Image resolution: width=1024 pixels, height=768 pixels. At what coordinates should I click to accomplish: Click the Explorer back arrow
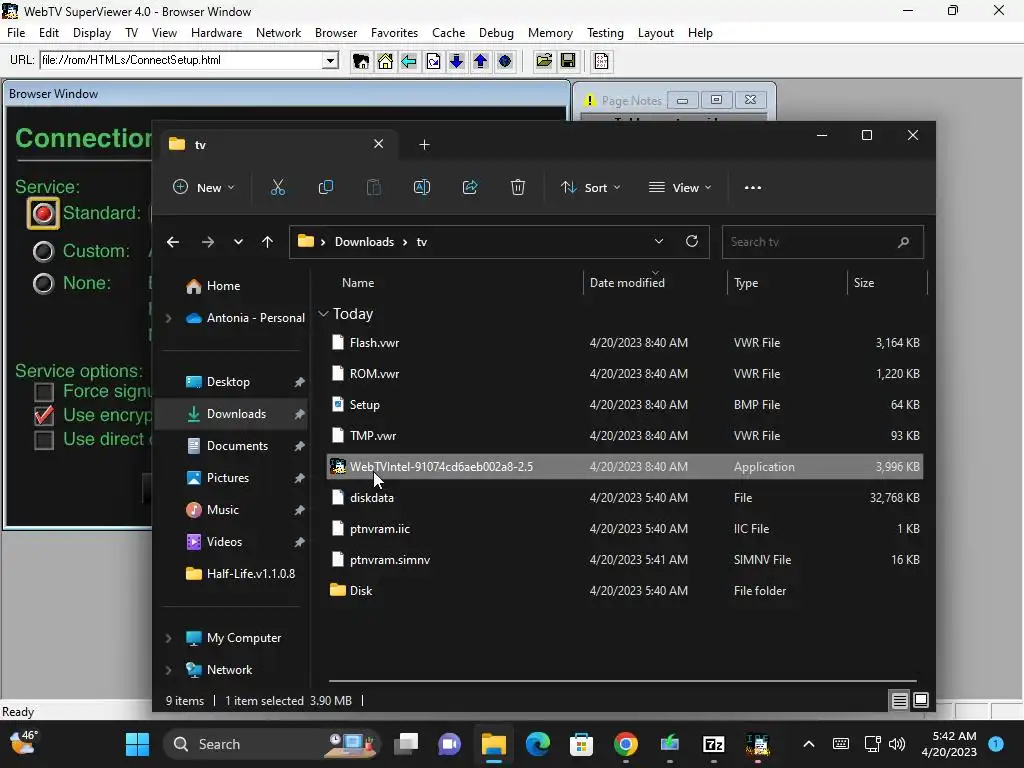point(173,242)
